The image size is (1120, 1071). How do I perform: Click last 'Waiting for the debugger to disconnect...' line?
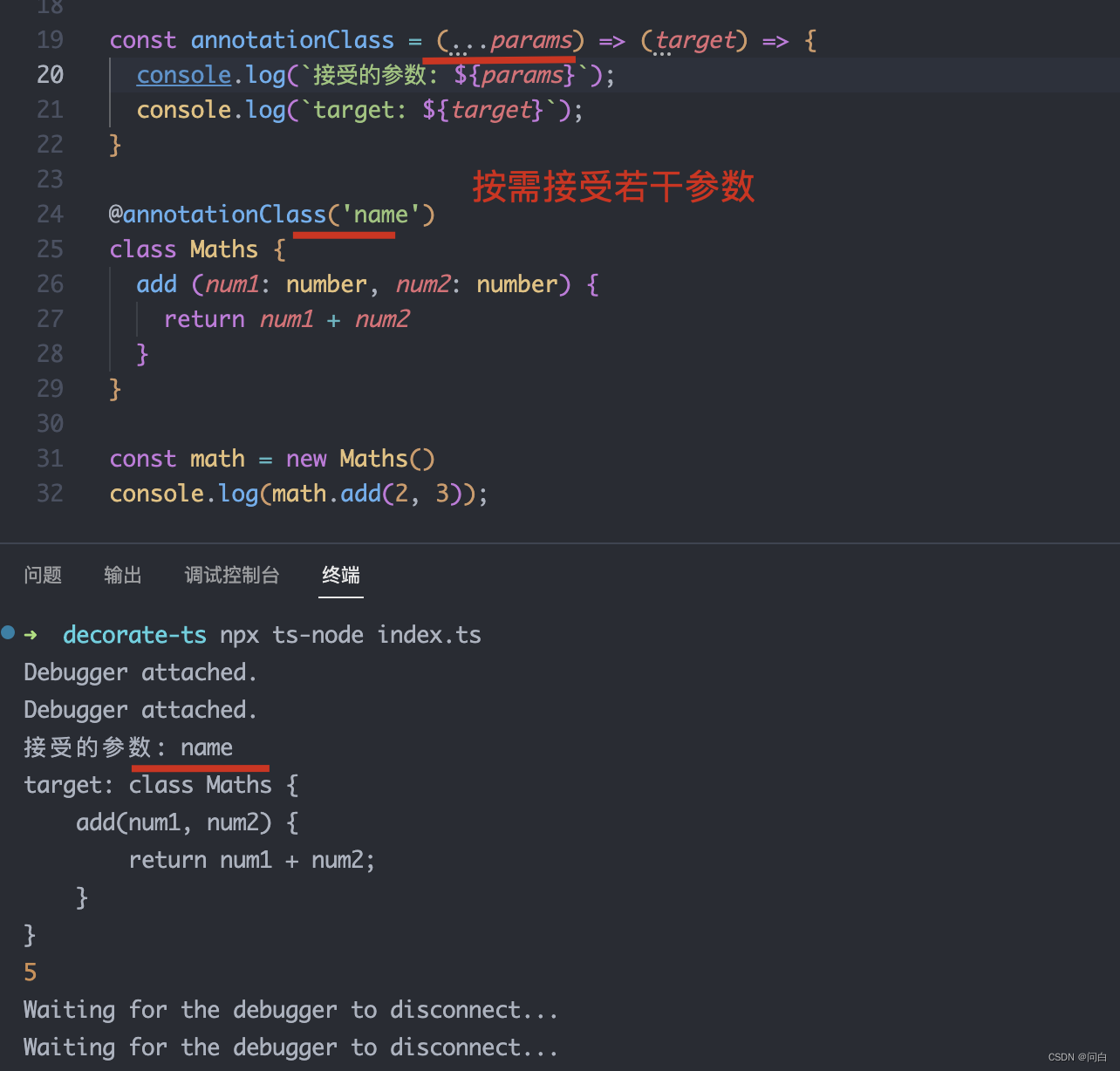point(290,1047)
